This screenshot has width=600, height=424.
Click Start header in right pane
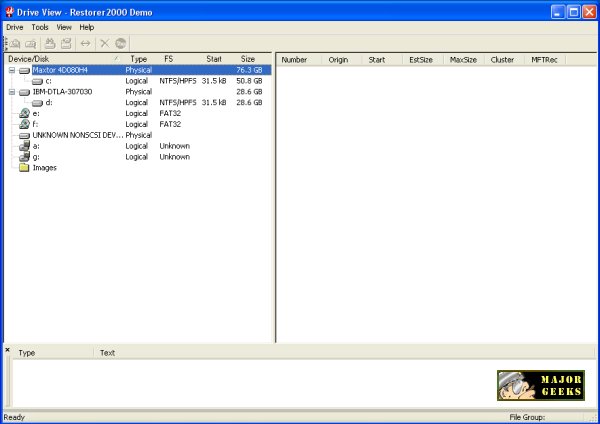coord(382,60)
